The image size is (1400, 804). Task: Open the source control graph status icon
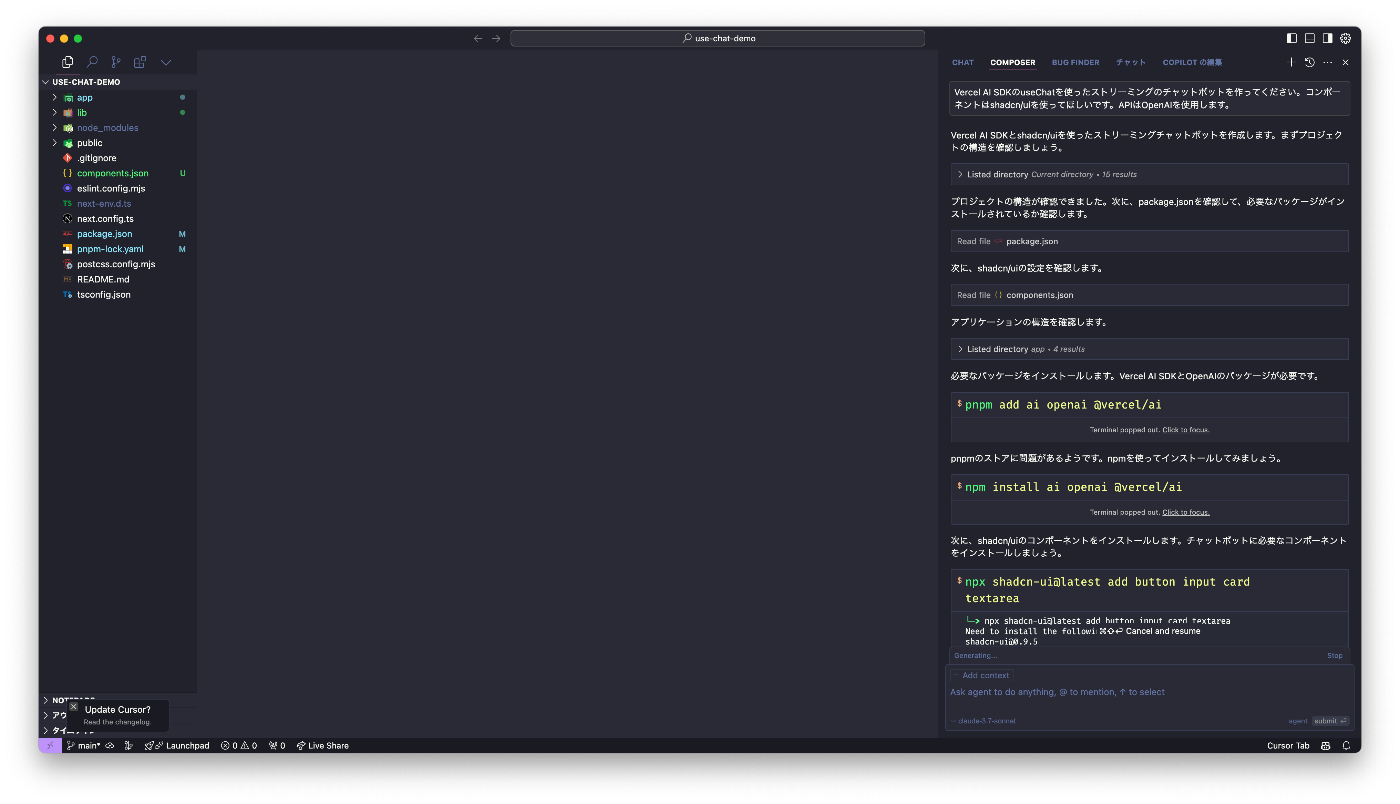point(129,746)
